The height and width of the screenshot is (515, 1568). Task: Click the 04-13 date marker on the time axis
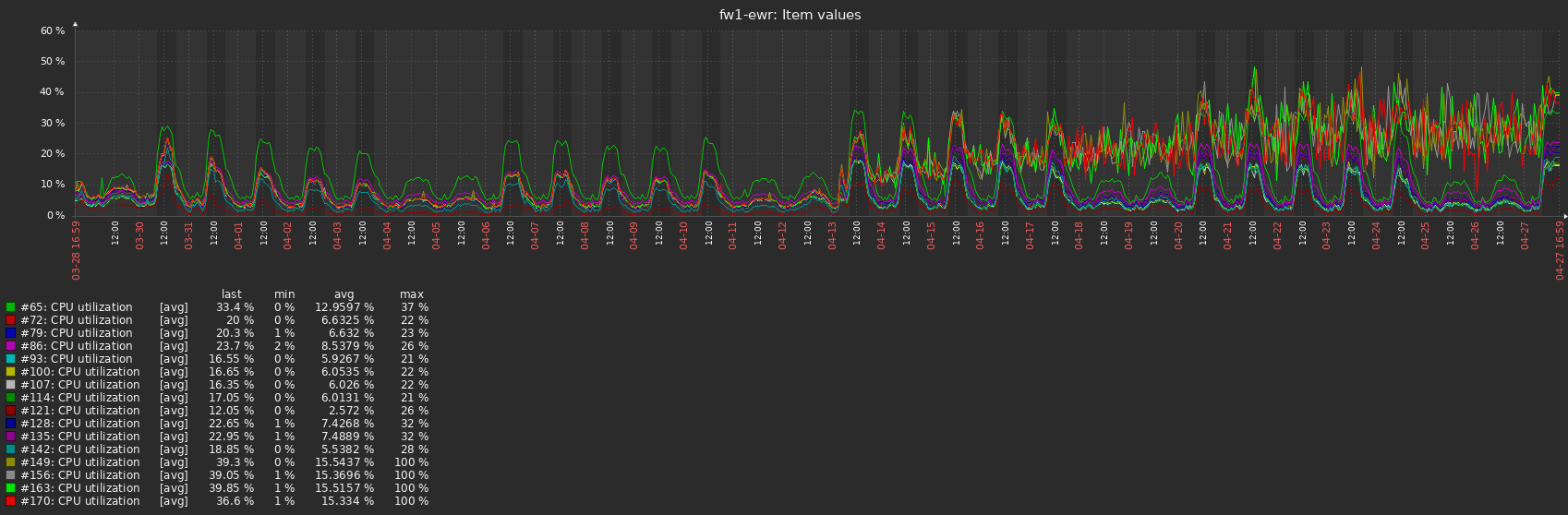tap(832, 236)
